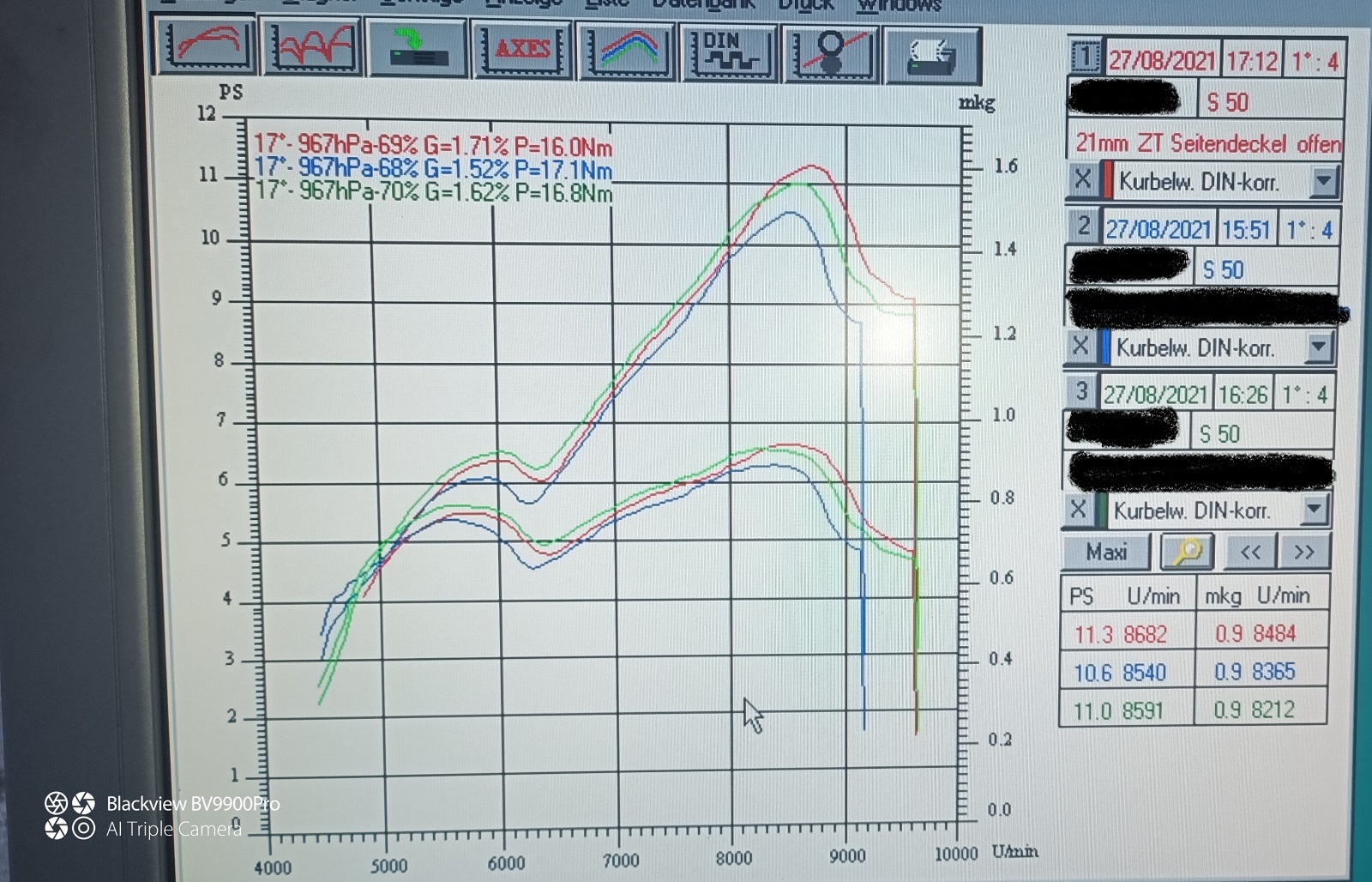This screenshot has height=882, width=1372.
Task: Click the three-colored overlay curves icon
Action: coord(629,51)
